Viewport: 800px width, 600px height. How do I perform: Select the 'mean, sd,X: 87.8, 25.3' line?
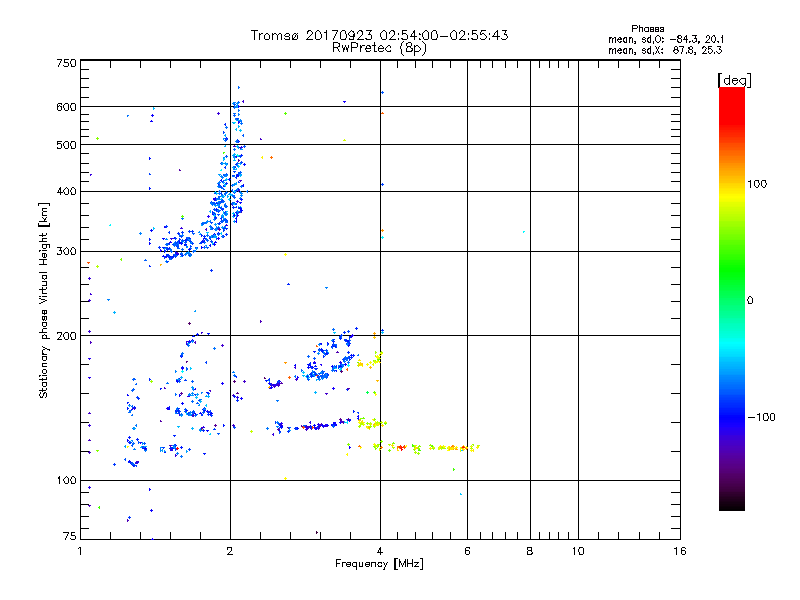[x=665, y=50]
